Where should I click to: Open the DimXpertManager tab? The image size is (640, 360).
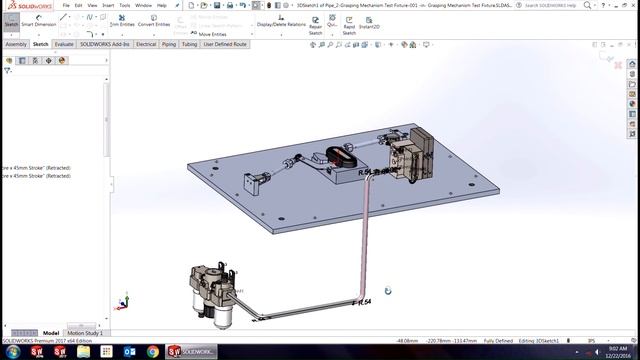click(49, 60)
